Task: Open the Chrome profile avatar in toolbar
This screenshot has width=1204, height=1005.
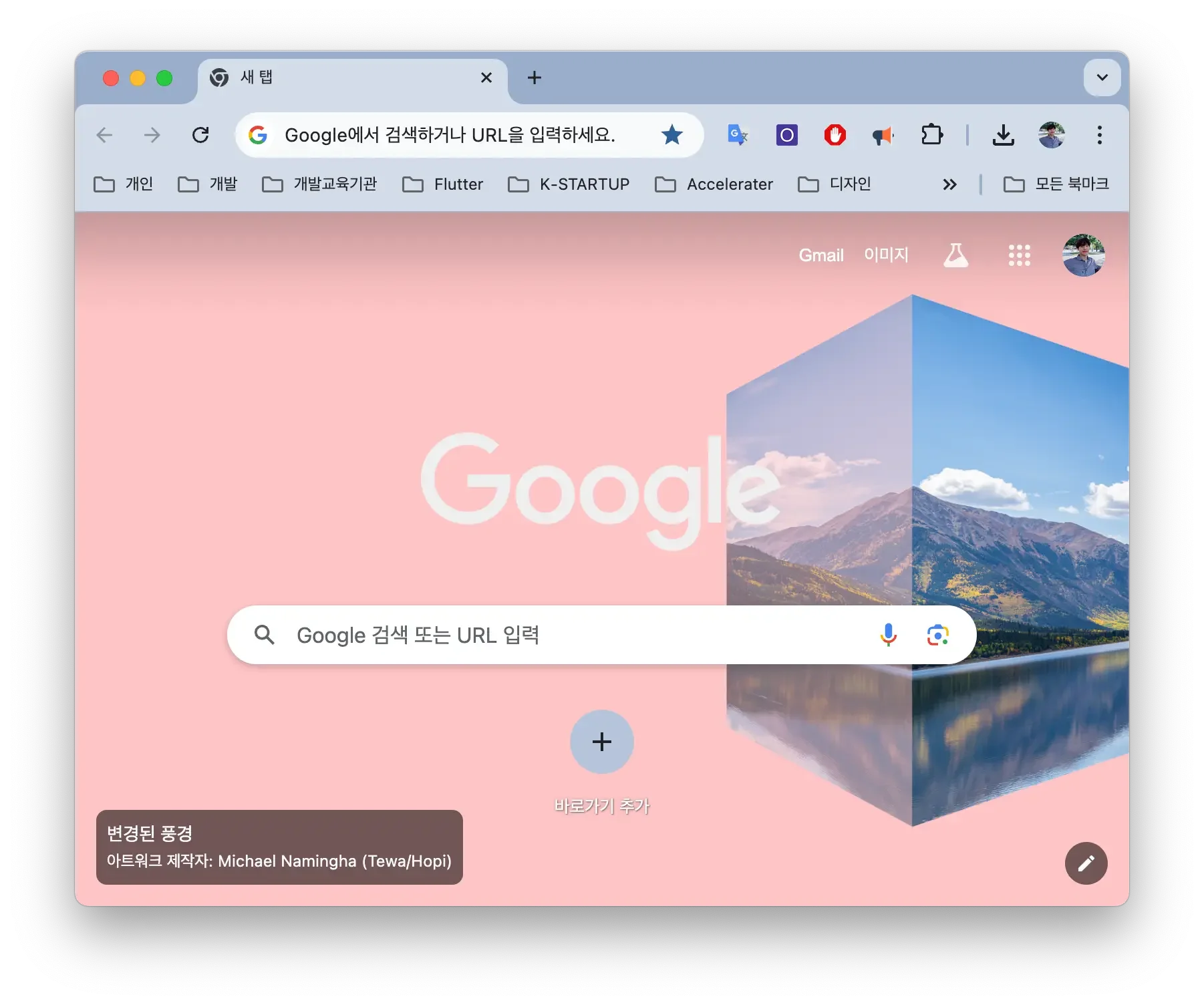Action: point(1051,135)
